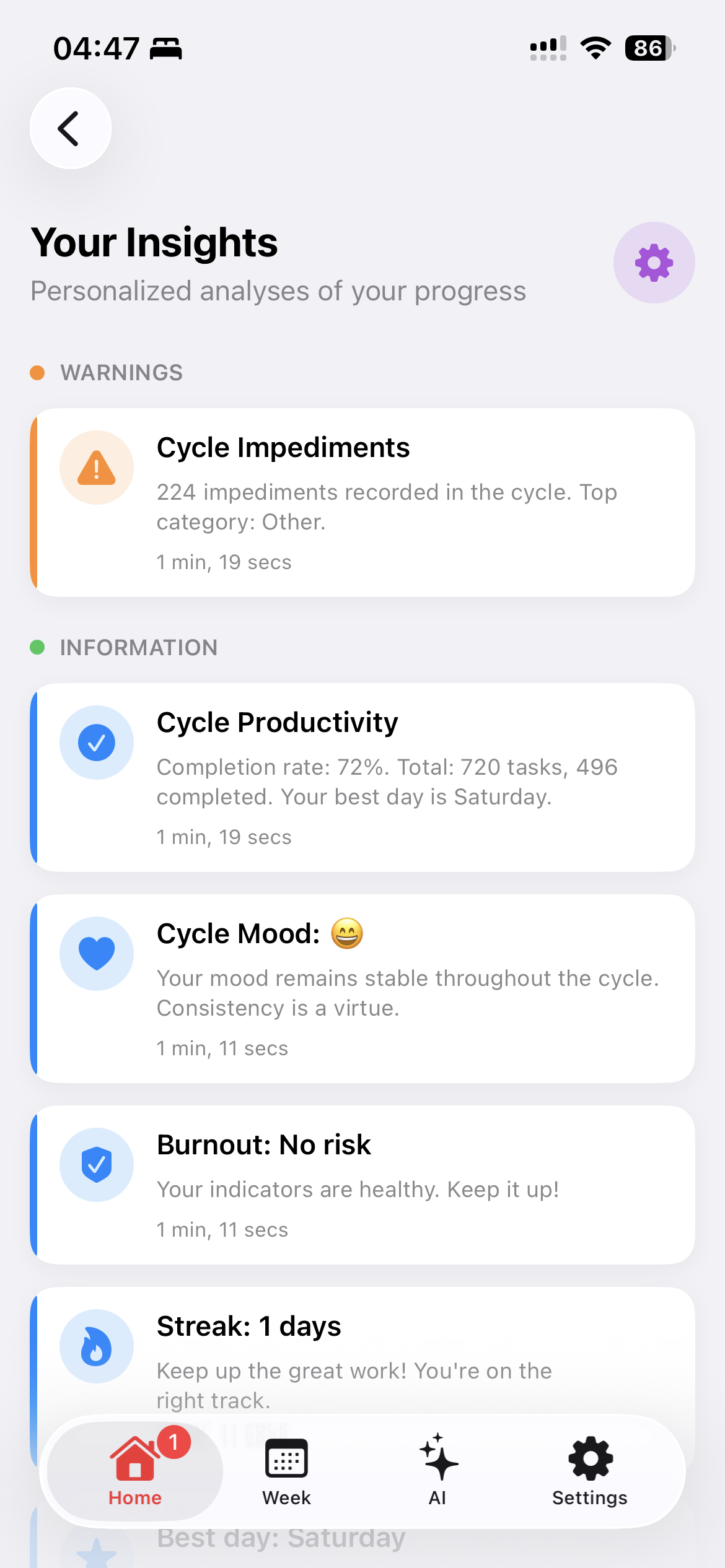Viewport: 725px width, 1568px height.
Task: Tap the blue checkmark productivity icon
Action: pyautogui.click(x=97, y=743)
